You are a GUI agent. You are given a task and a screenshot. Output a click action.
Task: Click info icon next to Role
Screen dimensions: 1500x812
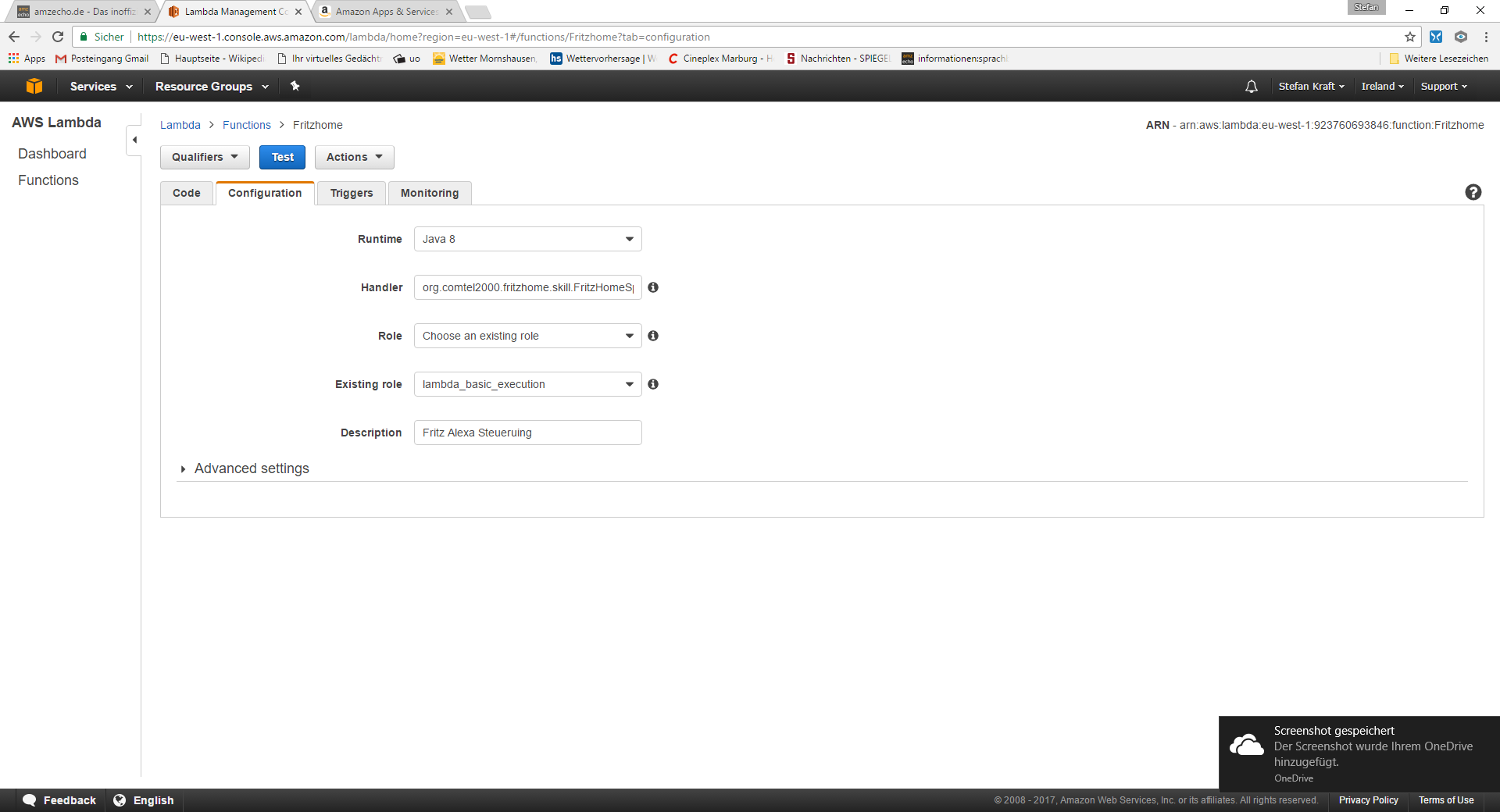tap(653, 336)
